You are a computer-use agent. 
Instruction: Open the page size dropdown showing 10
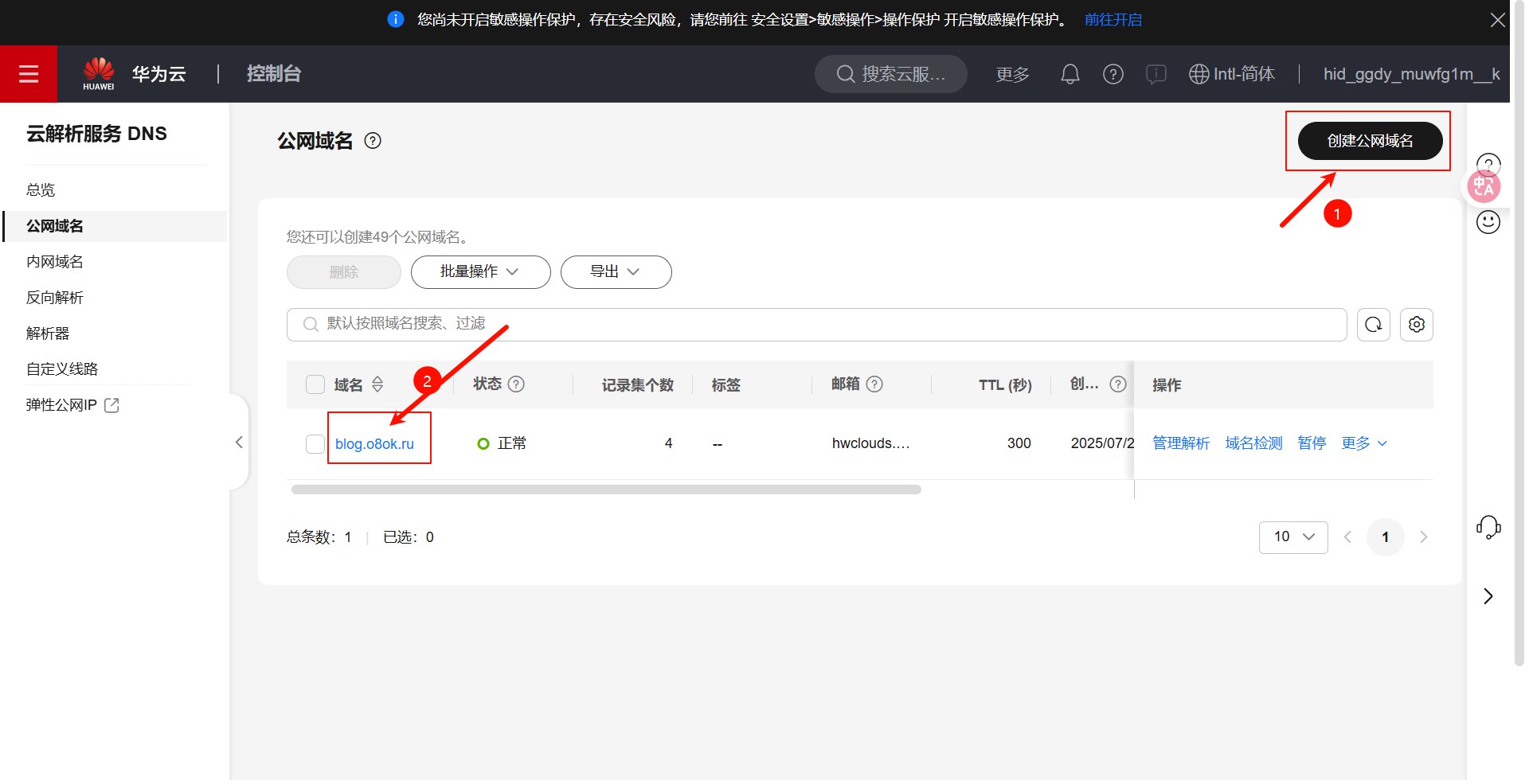1292,537
